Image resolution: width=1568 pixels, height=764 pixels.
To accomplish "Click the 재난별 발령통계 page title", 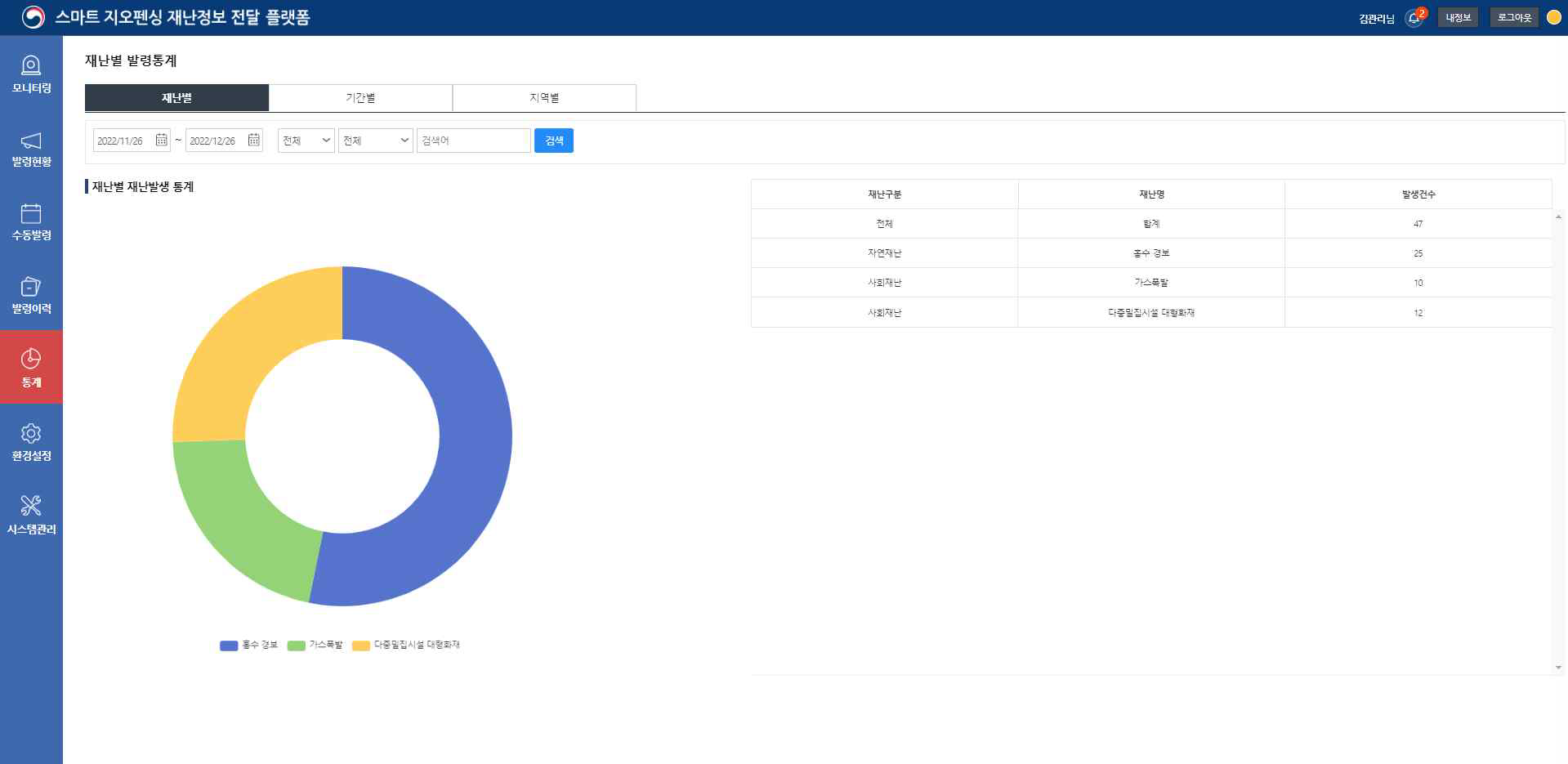I will coord(131,60).
